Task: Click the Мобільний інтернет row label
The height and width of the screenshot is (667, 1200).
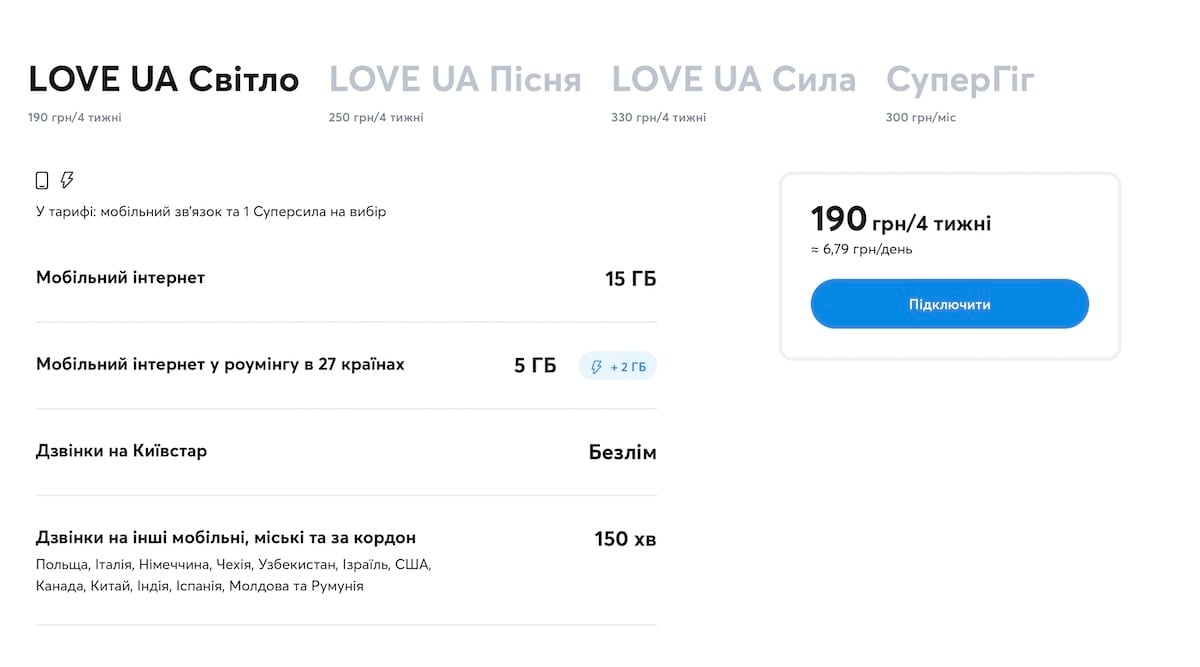Action: point(120,278)
